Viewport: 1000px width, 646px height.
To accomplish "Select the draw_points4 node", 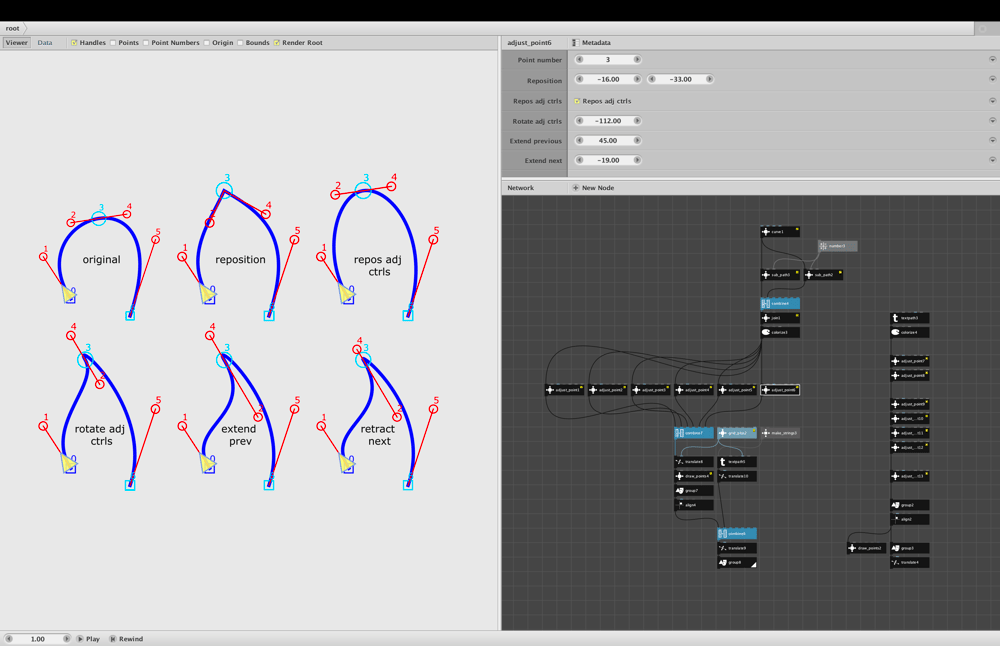I will point(694,476).
